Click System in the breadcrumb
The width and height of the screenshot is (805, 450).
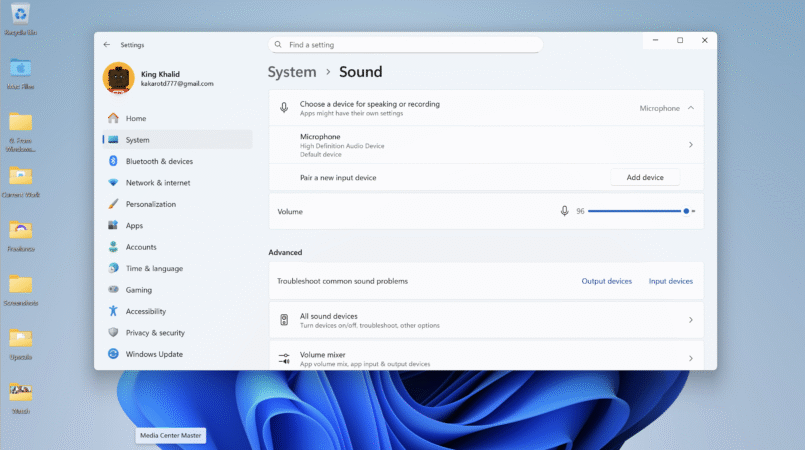click(x=292, y=72)
